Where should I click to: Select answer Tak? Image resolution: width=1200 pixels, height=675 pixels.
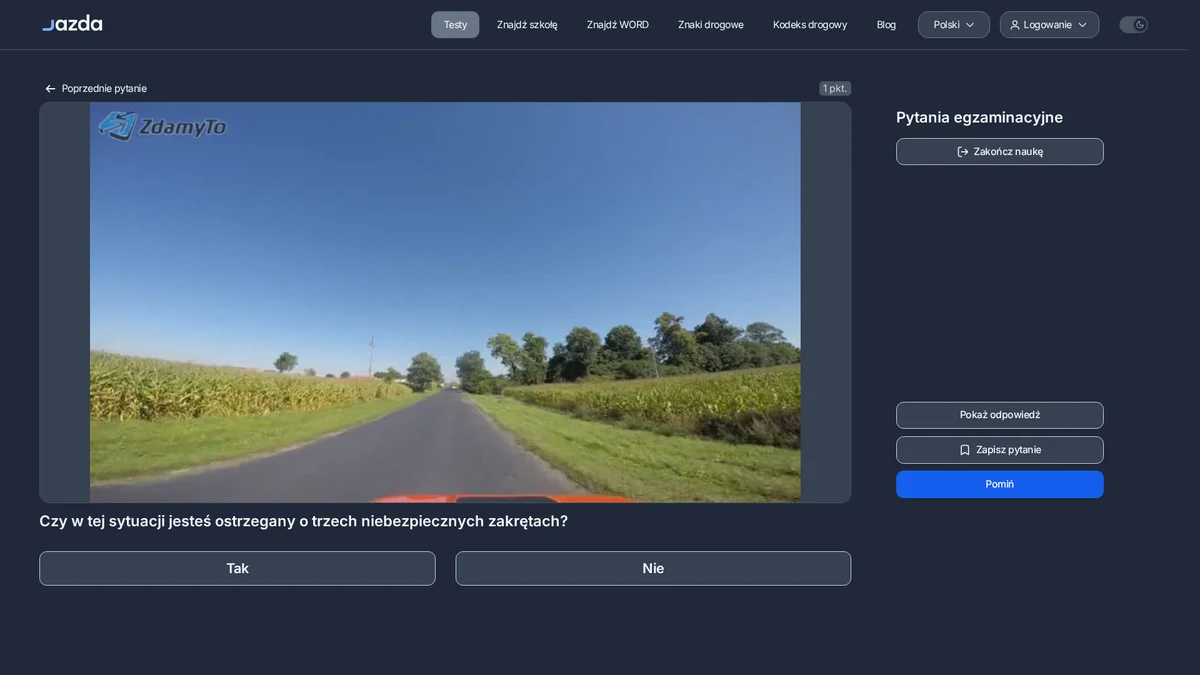[x=237, y=568]
